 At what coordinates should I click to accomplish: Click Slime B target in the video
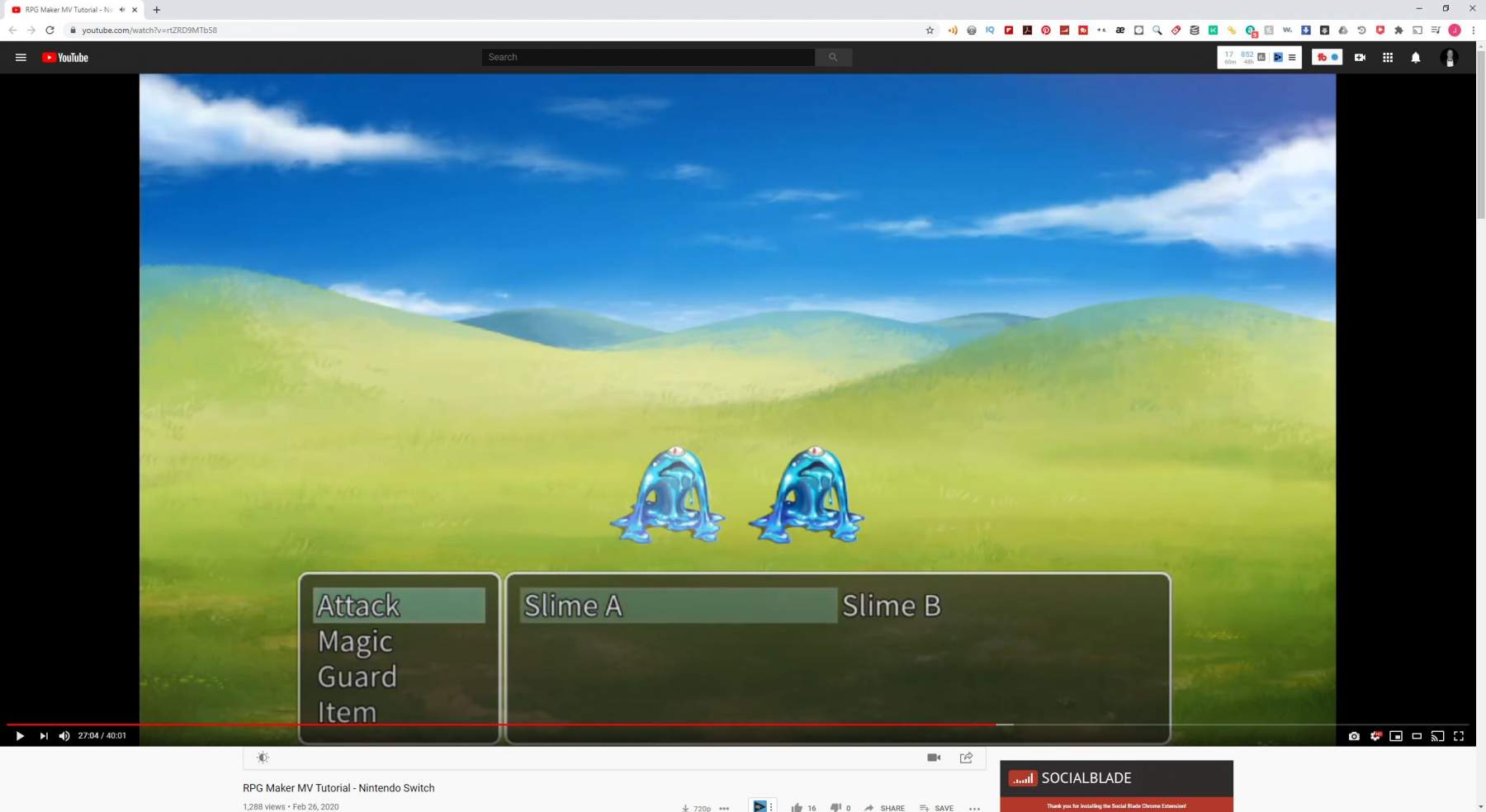point(892,606)
